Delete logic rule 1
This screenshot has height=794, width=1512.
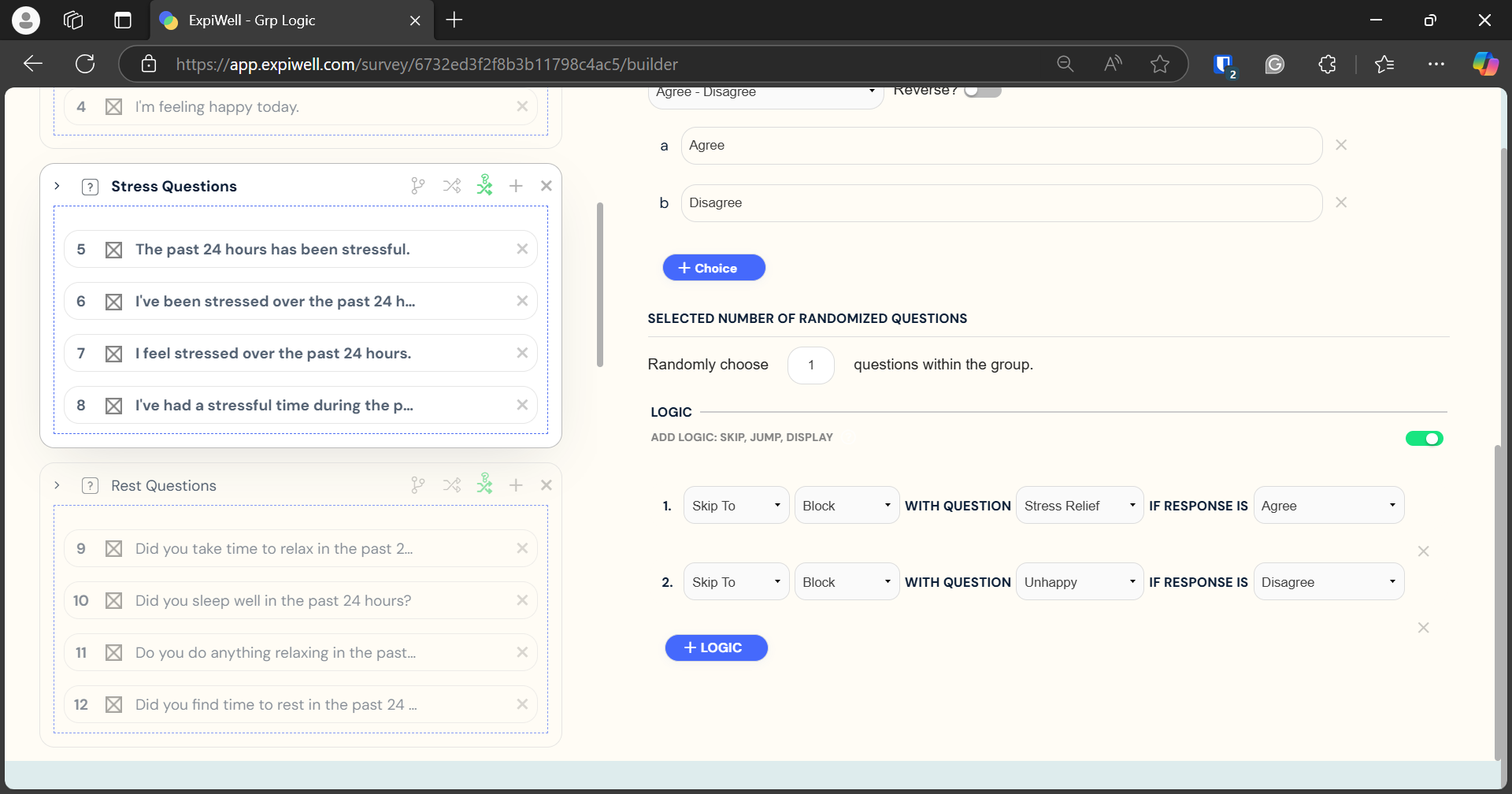click(x=1424, y=551)
